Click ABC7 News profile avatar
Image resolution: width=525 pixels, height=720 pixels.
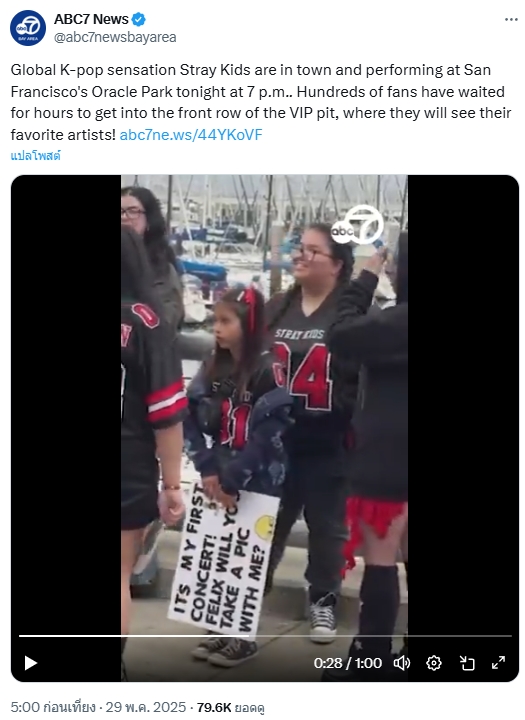pyautogui.click(x=28, y=28)
